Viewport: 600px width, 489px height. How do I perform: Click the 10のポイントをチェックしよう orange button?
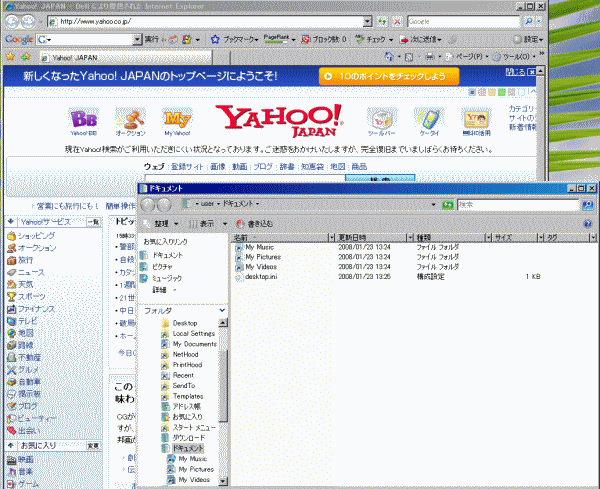(389, 76)
